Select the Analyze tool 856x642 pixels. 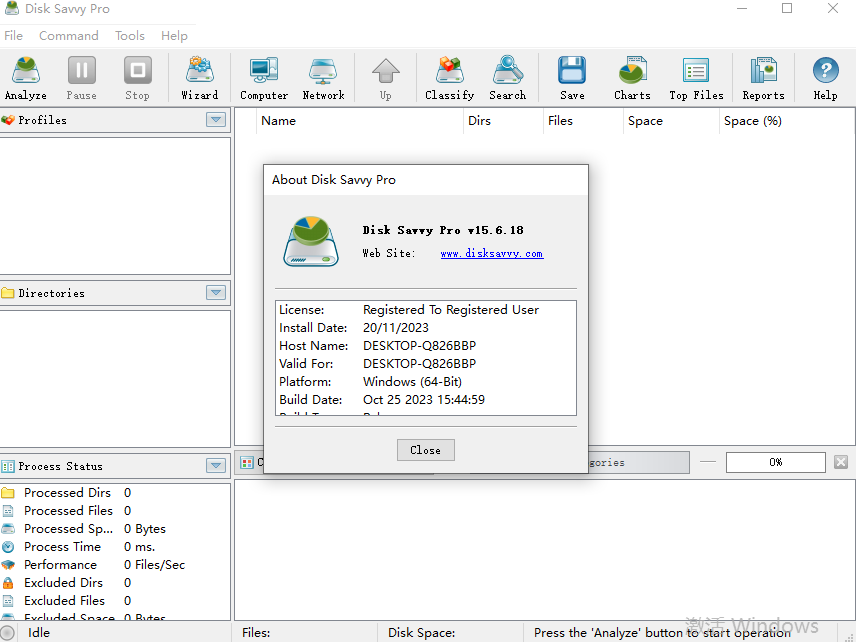click(25, 78)
